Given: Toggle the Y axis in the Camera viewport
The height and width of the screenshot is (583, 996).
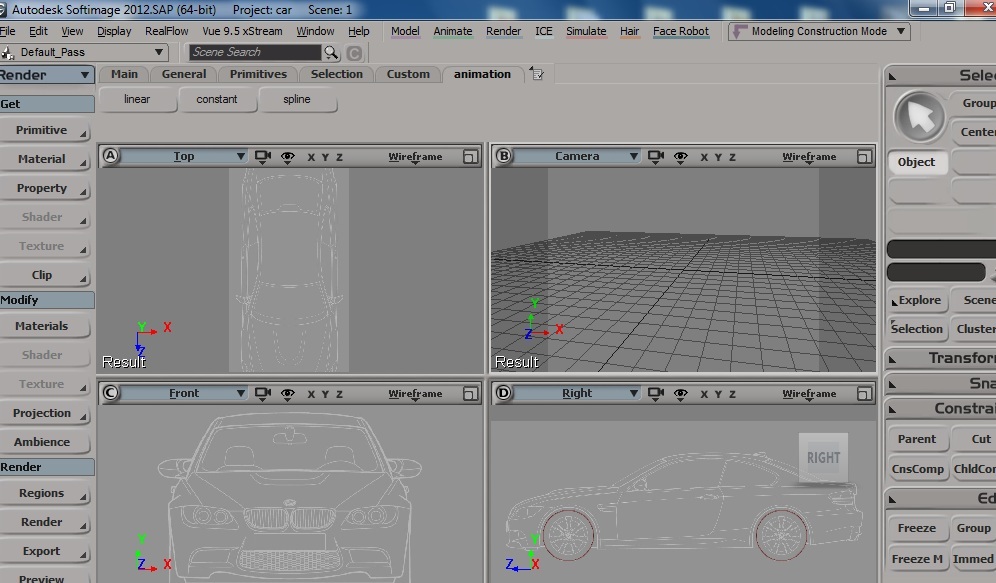Looking at the screenshot, I should click(x=718, y=157).
